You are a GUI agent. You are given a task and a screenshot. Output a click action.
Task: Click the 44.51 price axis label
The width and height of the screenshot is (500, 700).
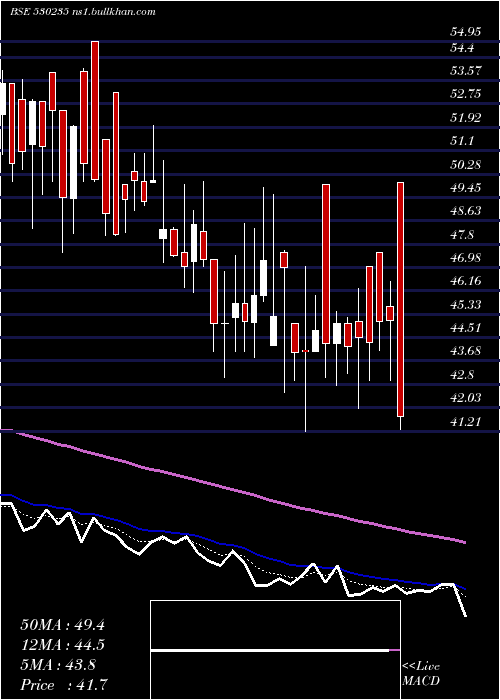pyautogui.click(x=466, y=328)
